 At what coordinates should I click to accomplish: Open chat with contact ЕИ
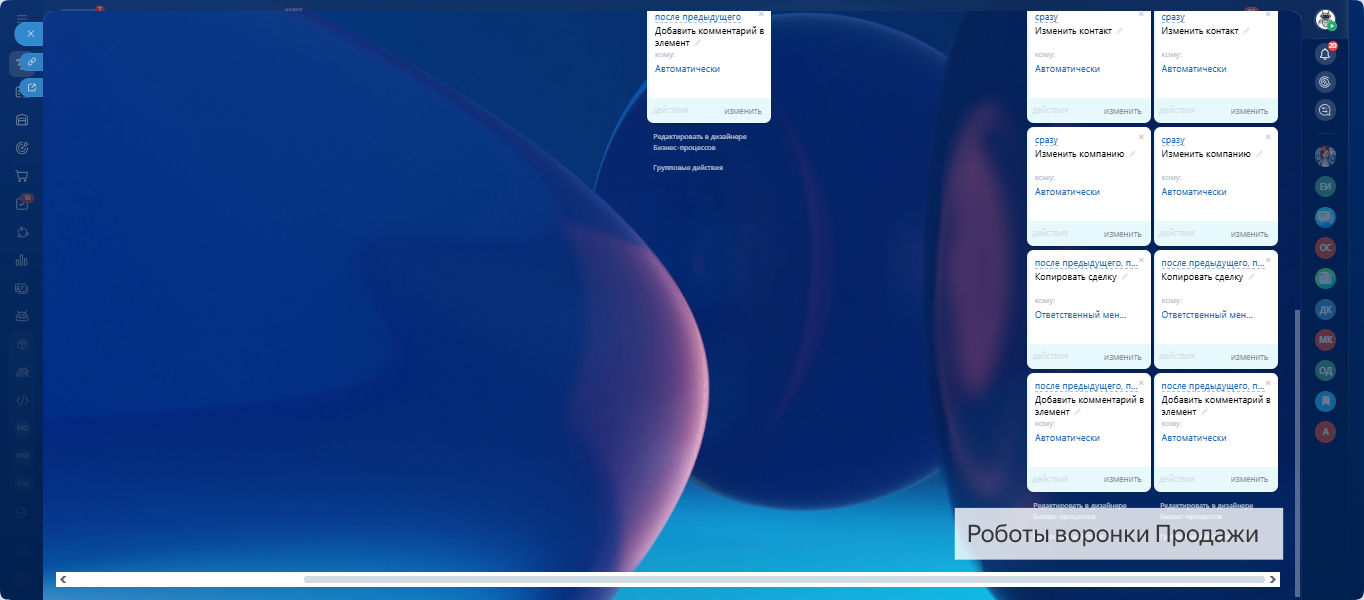[1326, 187]
